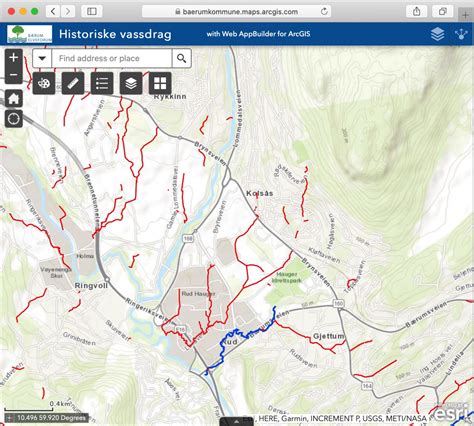
Task: Reload the page in address bar
Action: pyautogui.click(x=324, y=12)
